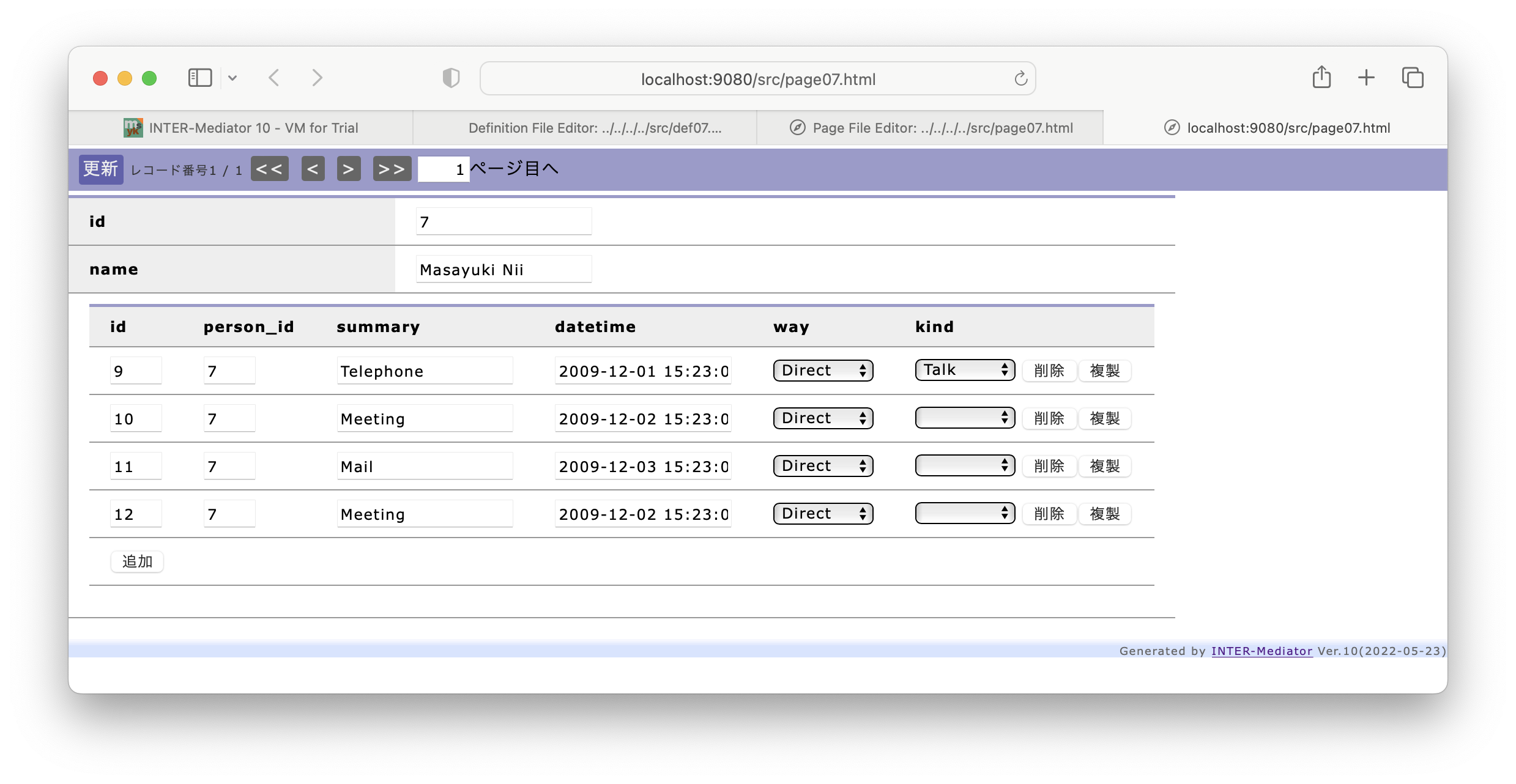Click datetime field 2009-12-03 15:23
Screen dimensions: 1516x784
[643, 466]
